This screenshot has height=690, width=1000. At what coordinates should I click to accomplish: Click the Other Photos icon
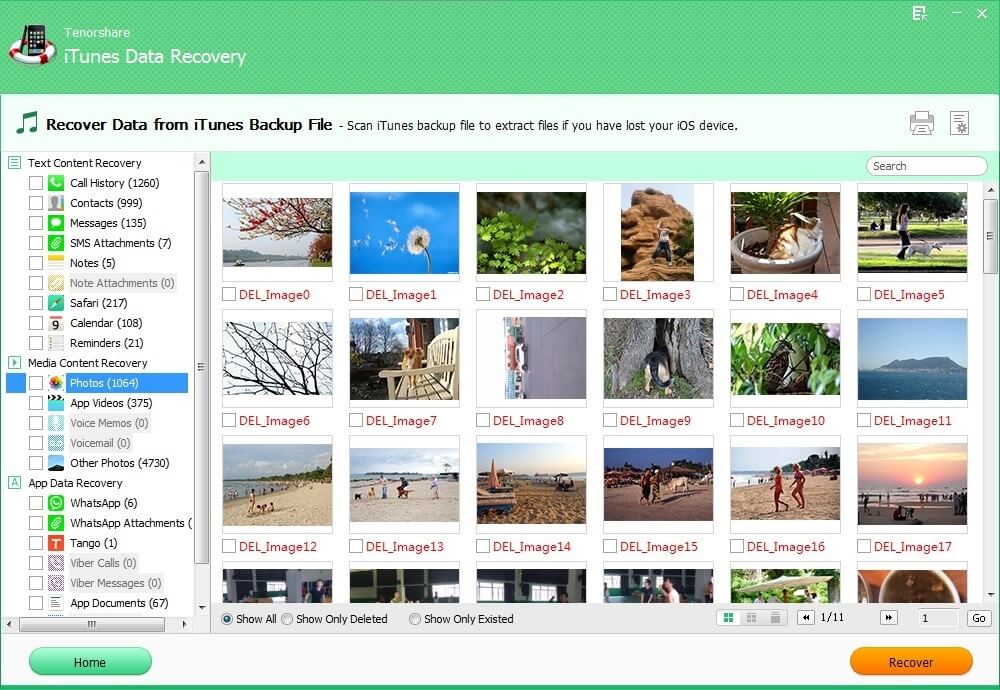tap(56, 462)
